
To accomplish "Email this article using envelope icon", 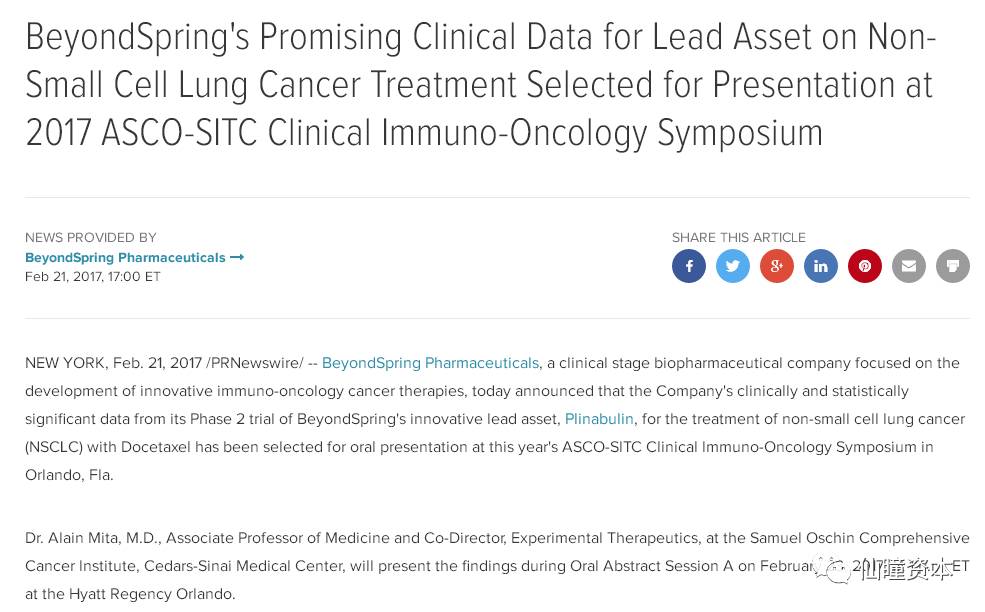I will pyautogui.click(x=909, y=266).
